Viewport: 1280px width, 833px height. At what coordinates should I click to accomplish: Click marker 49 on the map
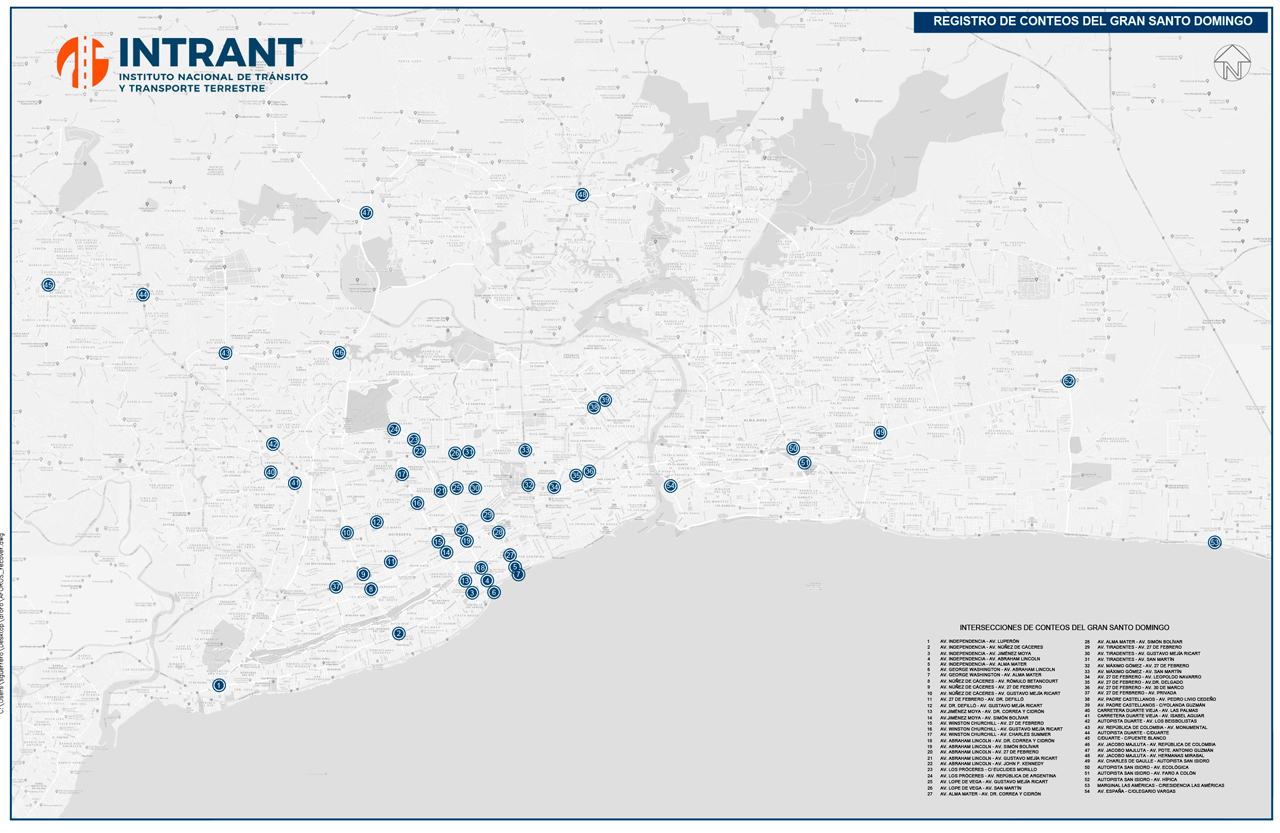click(x=880, y=433)
